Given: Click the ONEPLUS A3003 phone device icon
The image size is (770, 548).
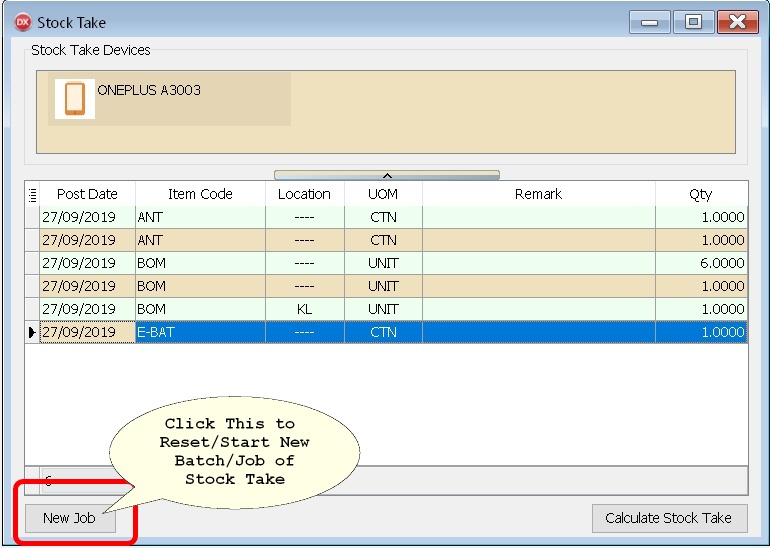Looking at the screenshot, I should pyautogui.click(x=75, y=99).
